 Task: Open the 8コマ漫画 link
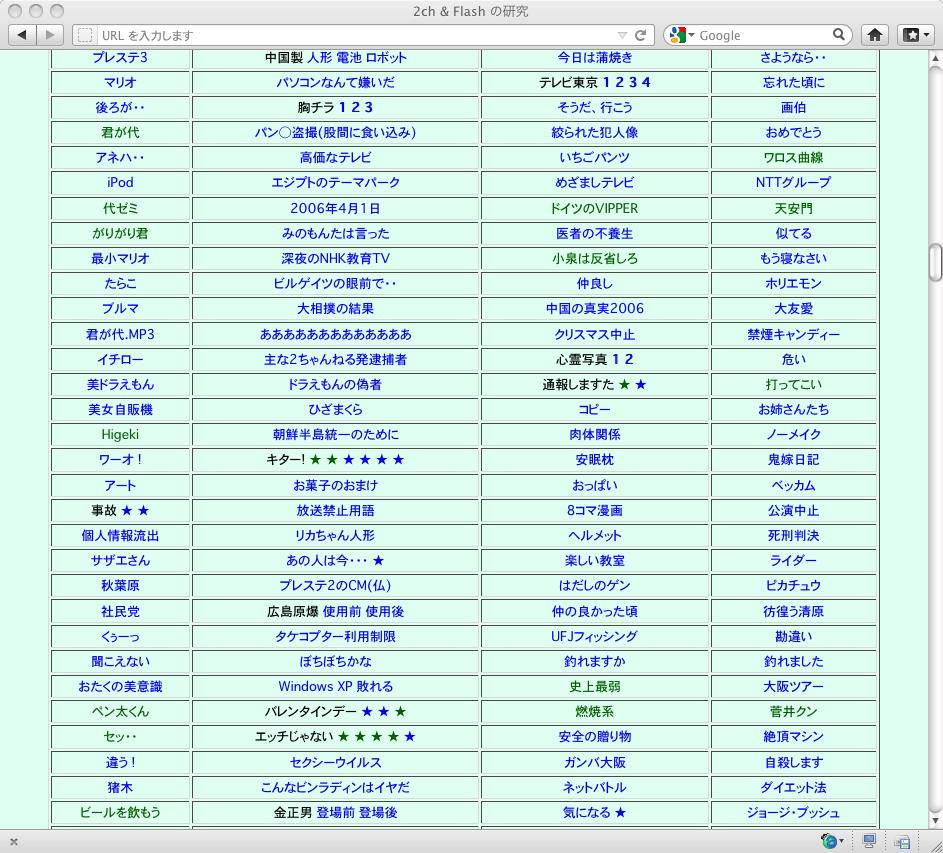[594, 511]
